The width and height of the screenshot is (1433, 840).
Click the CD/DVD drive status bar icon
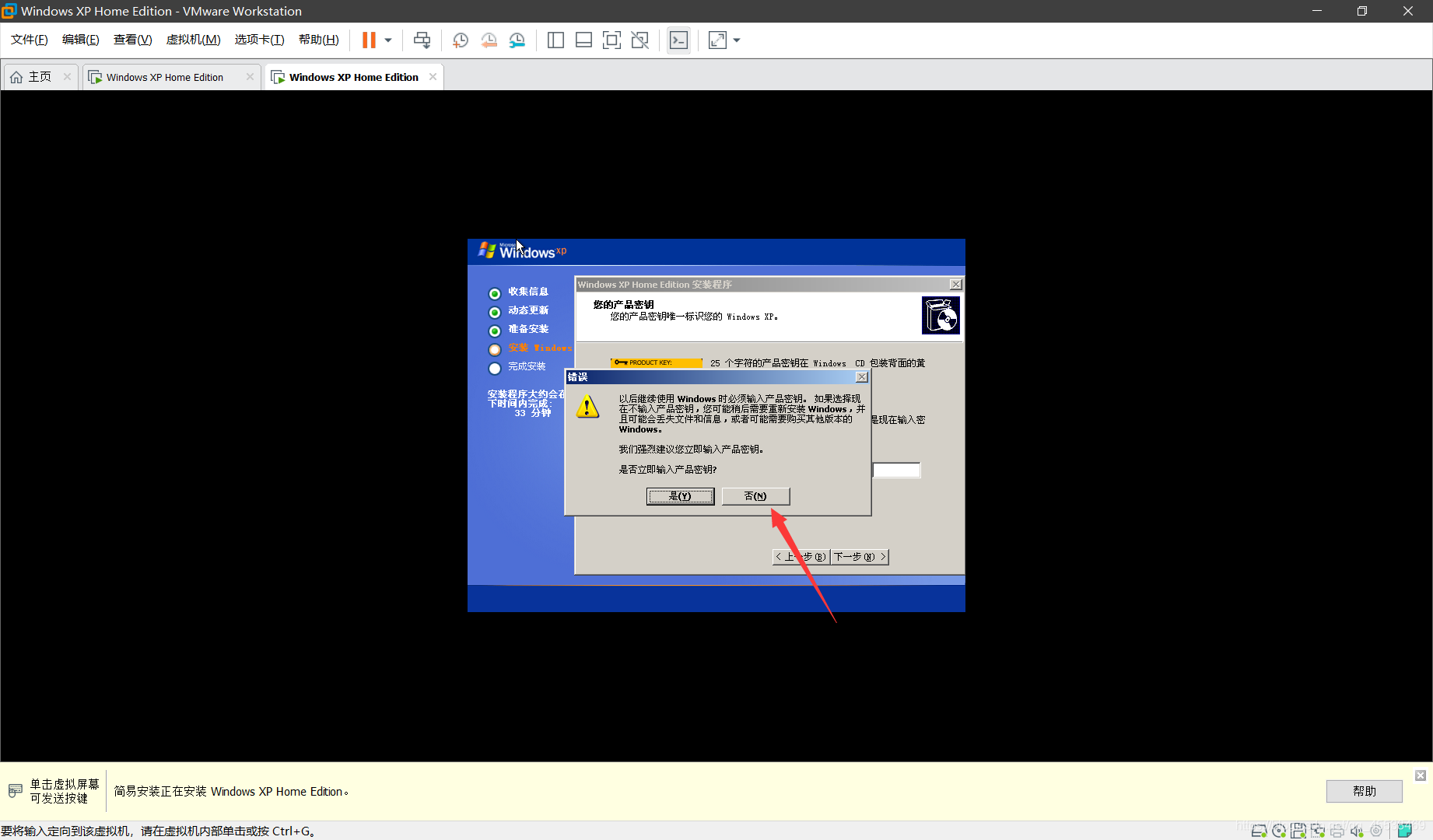(x=1279, y=831)
